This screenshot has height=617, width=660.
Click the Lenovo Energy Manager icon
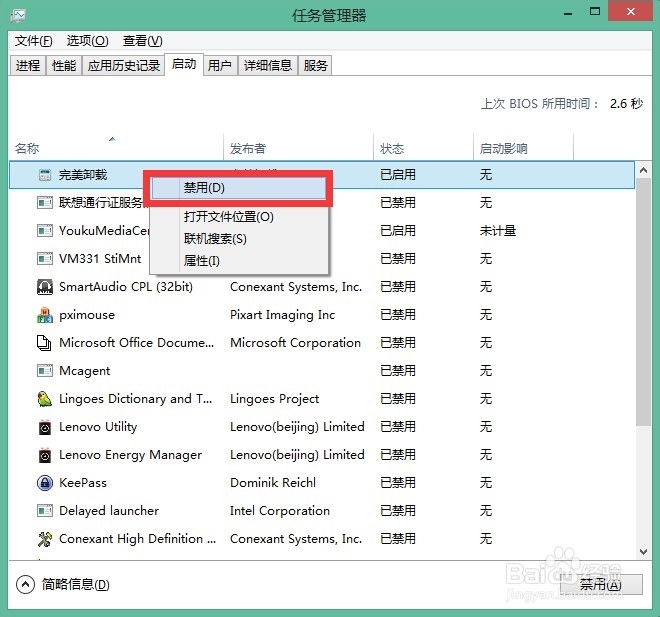(45, 455)
